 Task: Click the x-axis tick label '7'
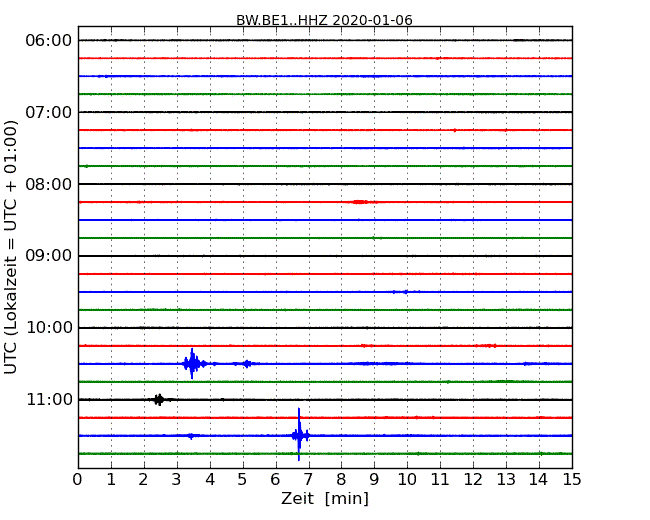point(308,480)
